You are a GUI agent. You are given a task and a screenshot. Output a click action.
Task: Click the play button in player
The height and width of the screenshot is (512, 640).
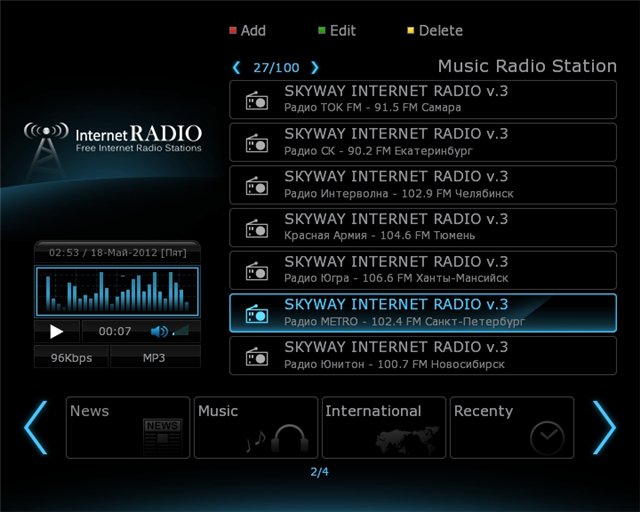pos(56,331)
